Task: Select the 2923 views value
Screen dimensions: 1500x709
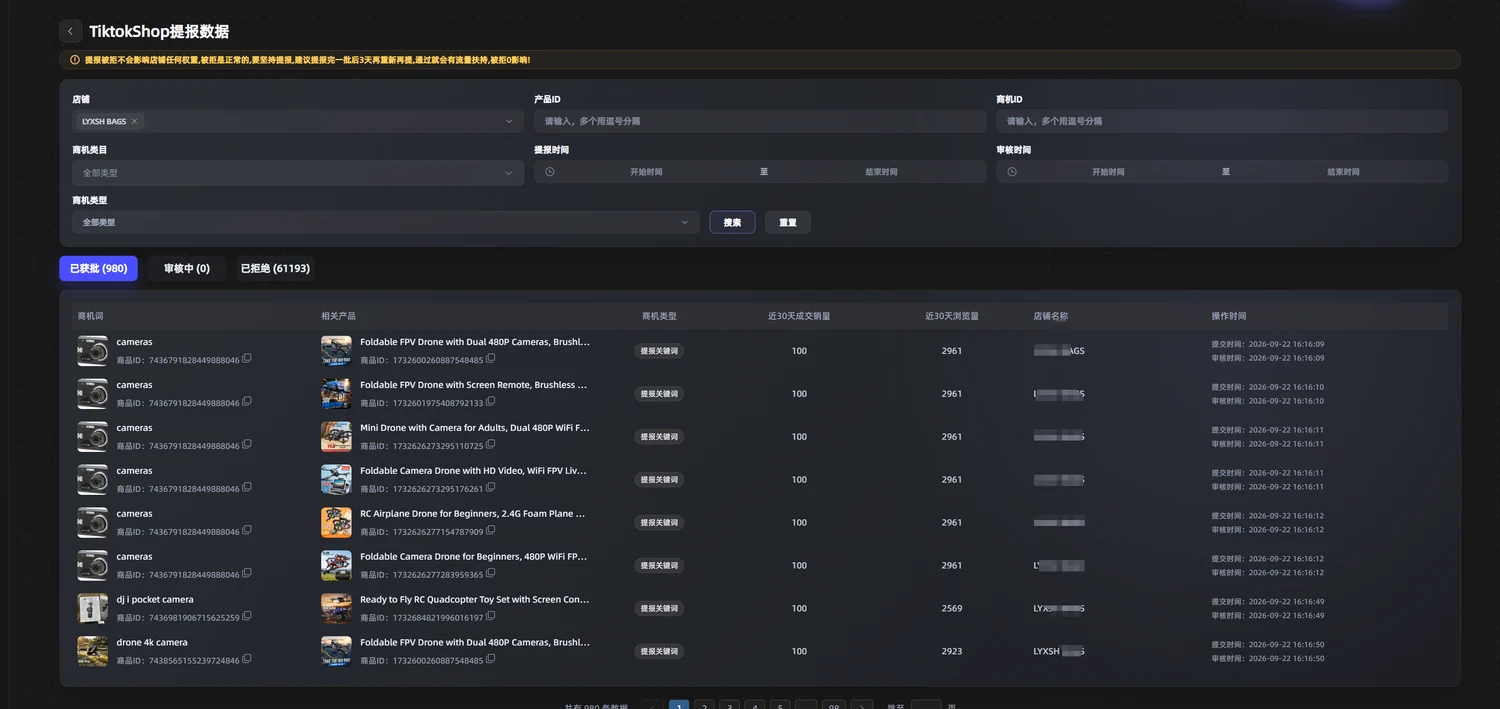Action: pos(952,651)
